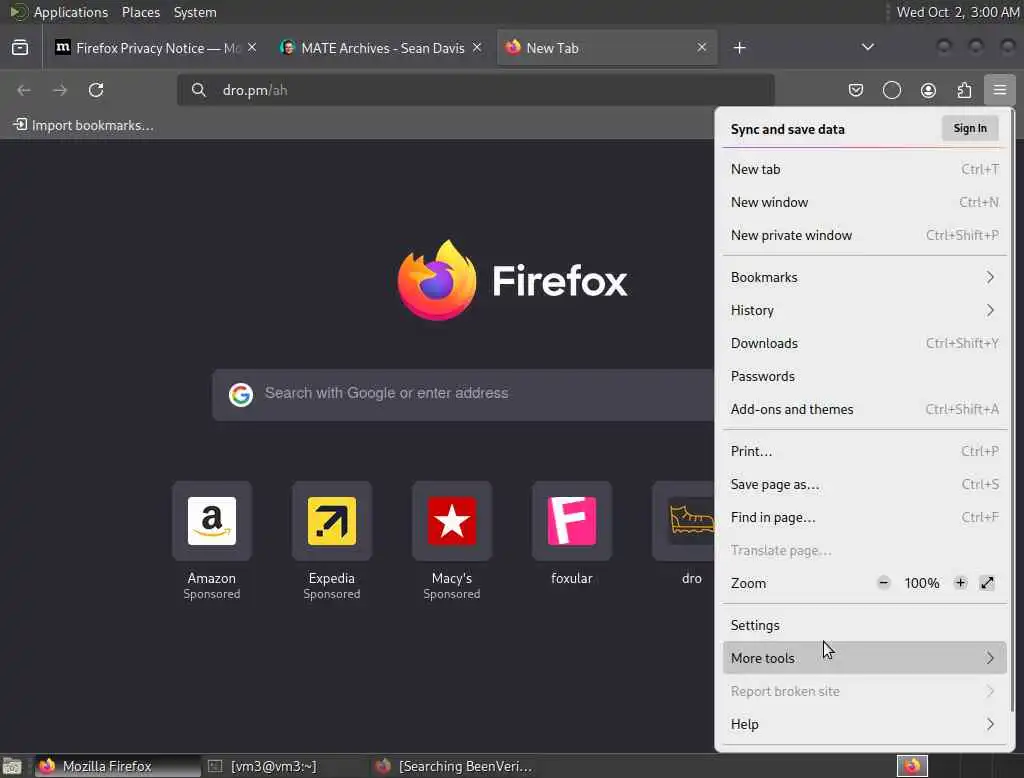
Task: Click the Firefox workspace icon in bottom-right panel
Action: pos(912,766)
